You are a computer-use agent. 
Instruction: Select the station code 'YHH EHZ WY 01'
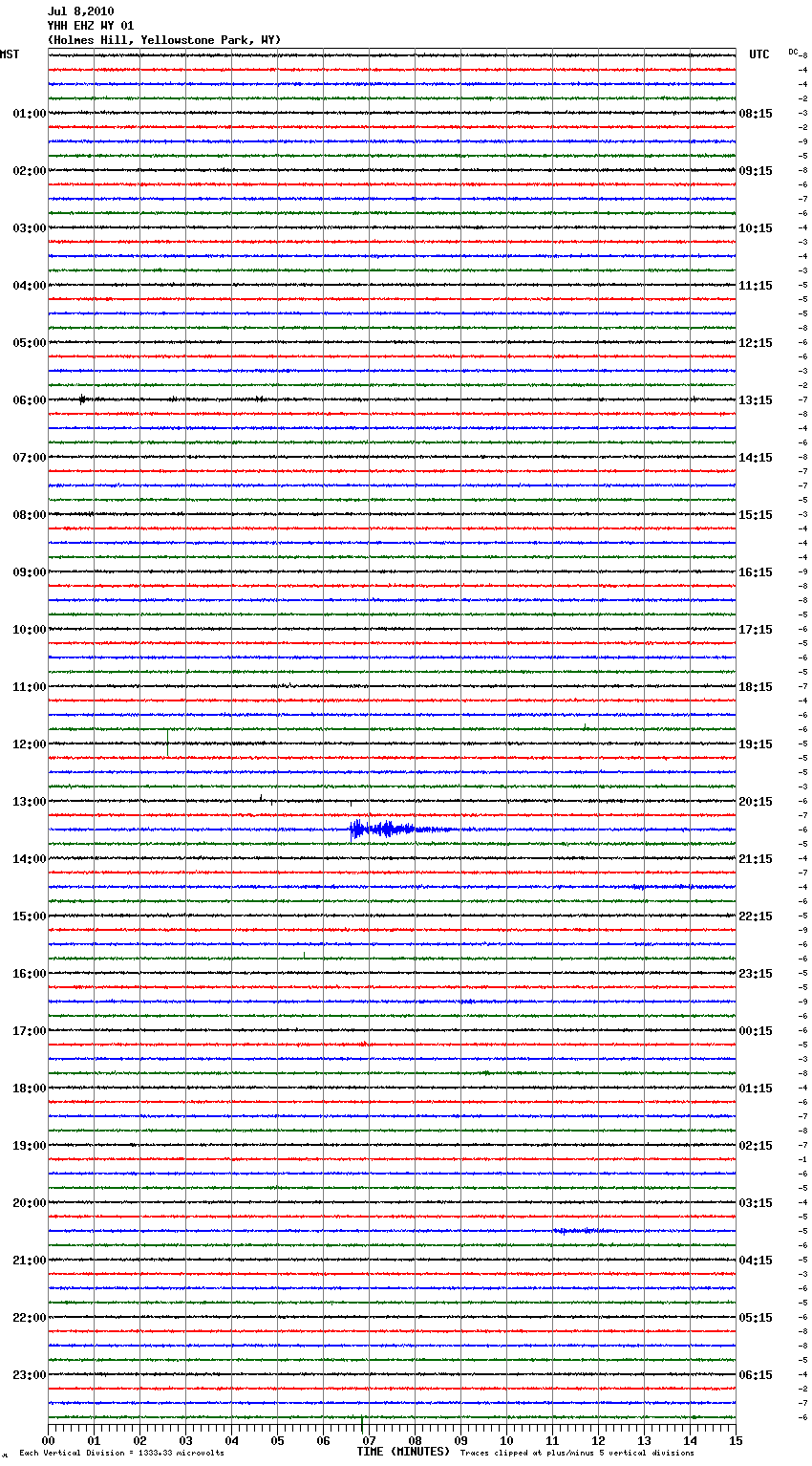pos(91,26)
